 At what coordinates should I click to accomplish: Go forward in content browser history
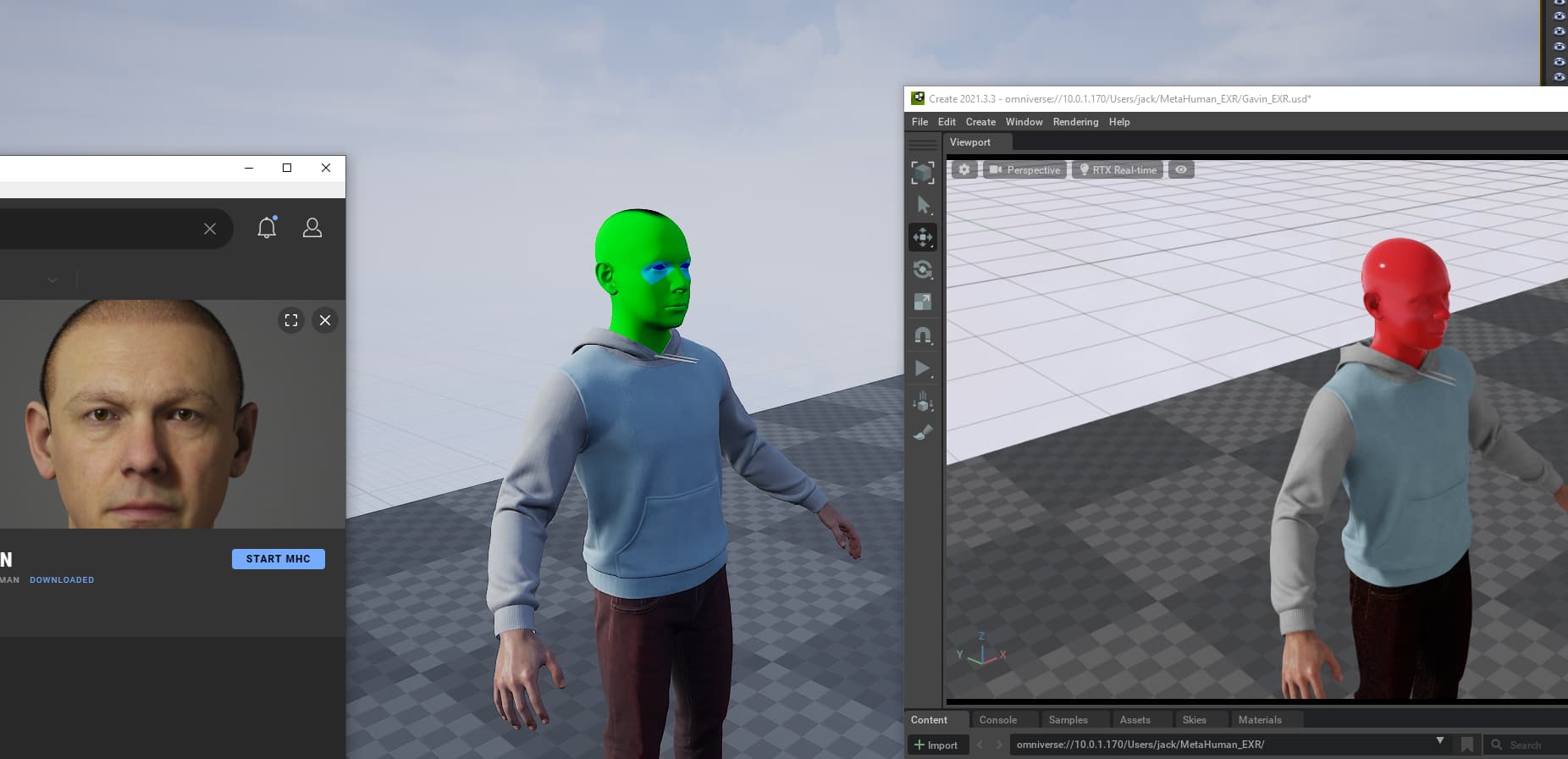click(999, 745)
